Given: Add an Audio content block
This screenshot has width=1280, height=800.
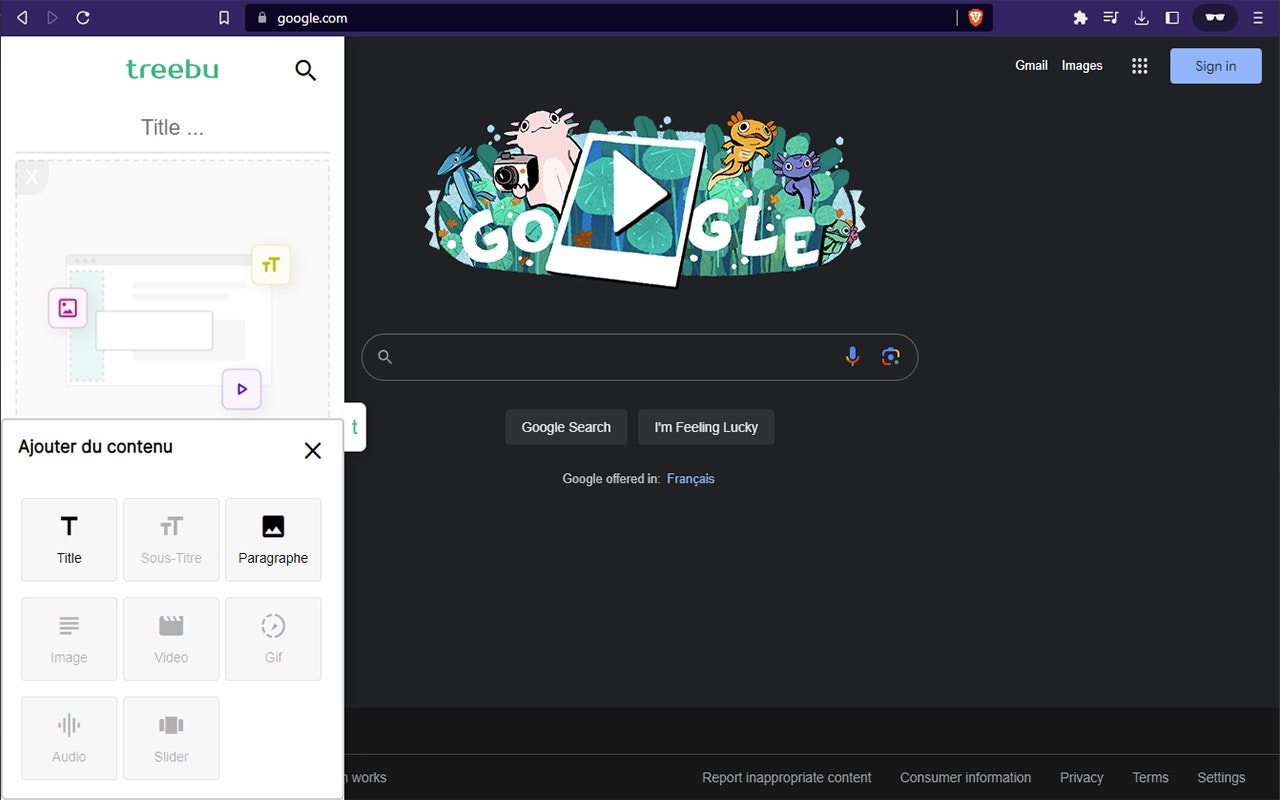Looking at the screenshot, I should click(69, 738).
